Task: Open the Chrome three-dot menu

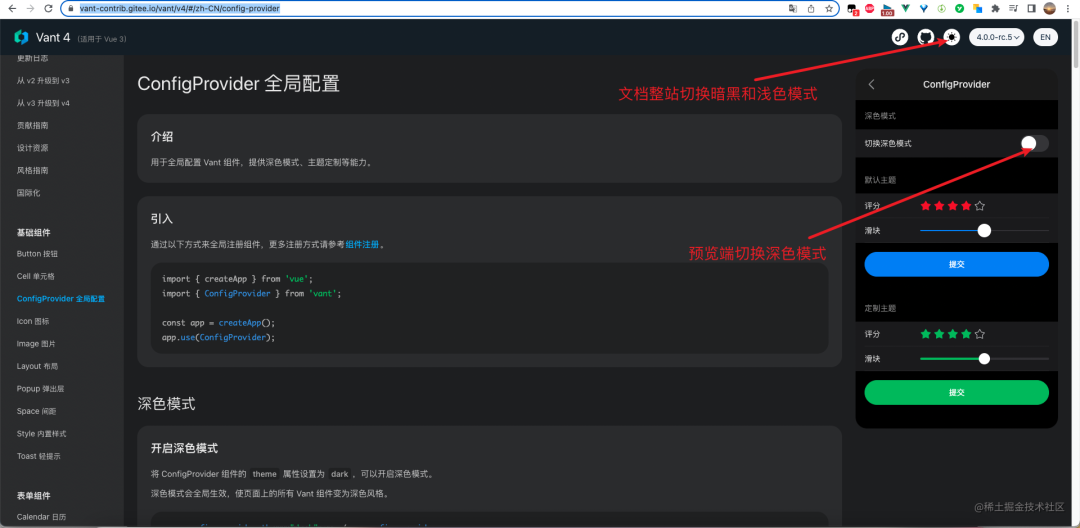Action: (x=1068, y=9)
